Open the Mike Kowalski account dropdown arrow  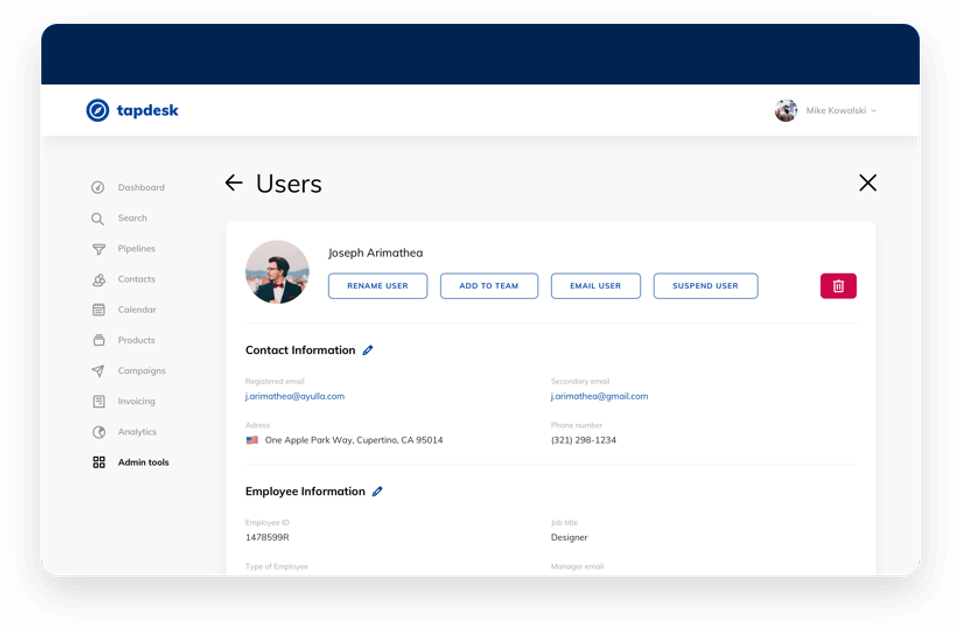point(874,111)
